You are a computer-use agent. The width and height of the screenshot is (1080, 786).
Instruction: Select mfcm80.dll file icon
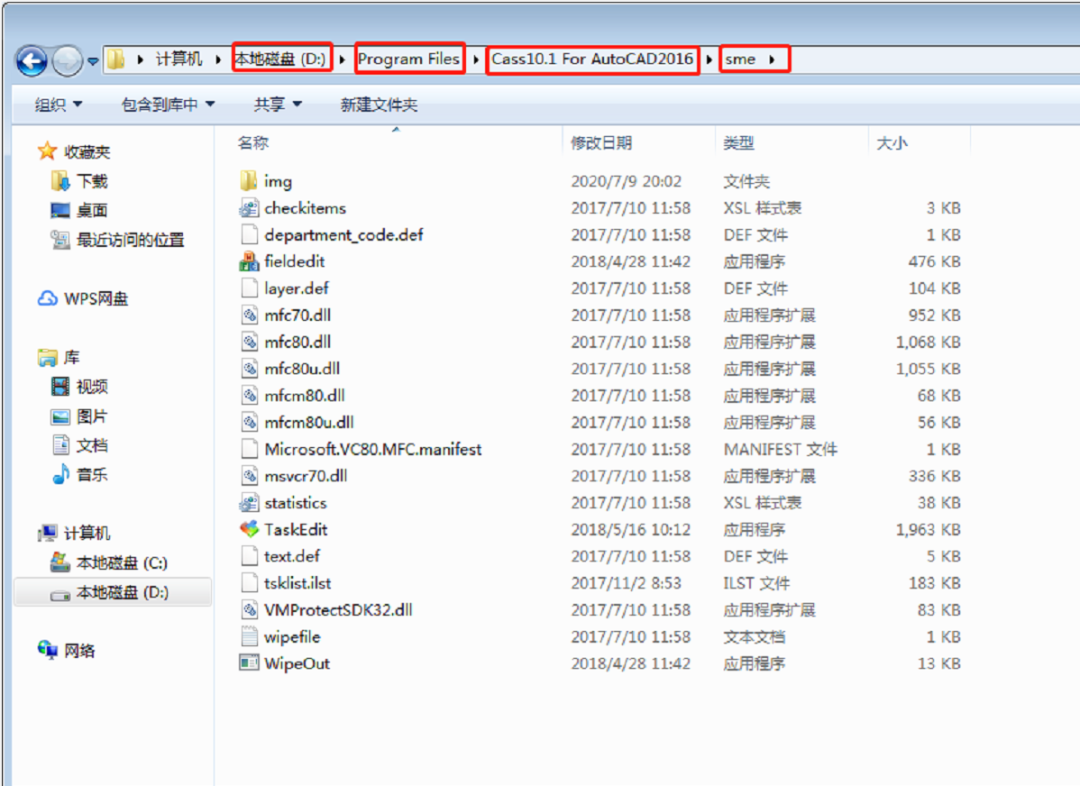point(249,396)
